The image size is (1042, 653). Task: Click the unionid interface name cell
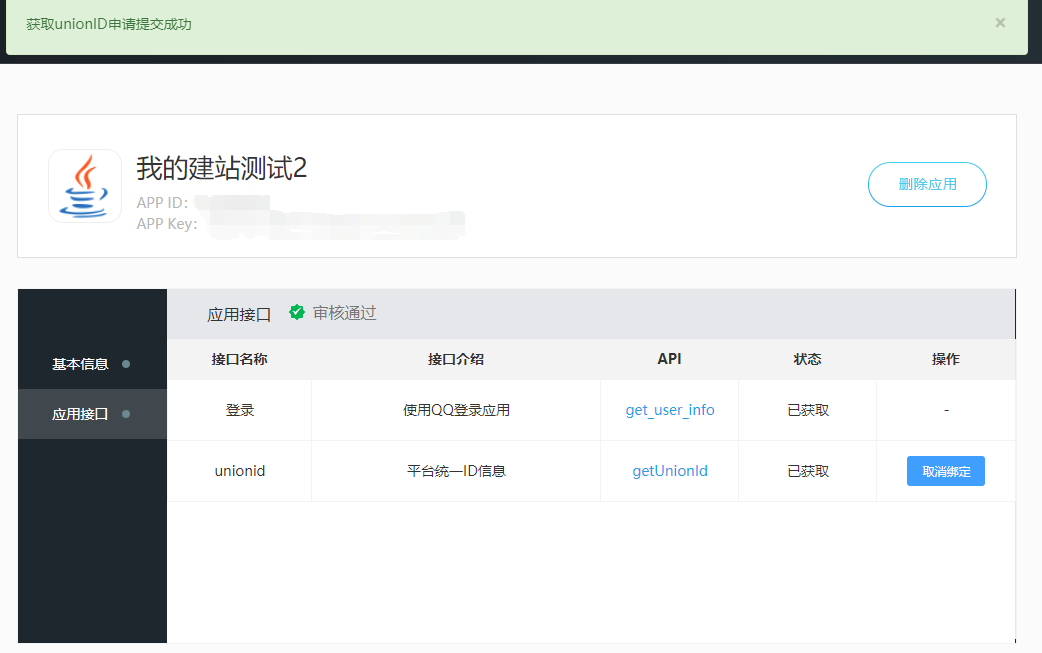coord(240,471)
